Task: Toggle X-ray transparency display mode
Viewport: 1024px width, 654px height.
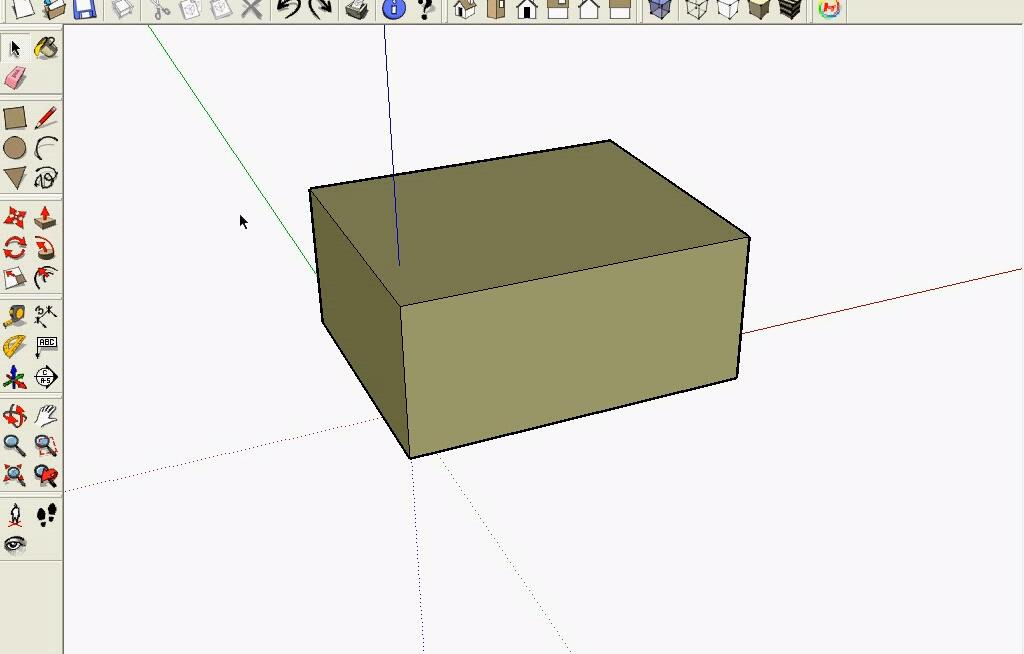Action: coord(659,10)
